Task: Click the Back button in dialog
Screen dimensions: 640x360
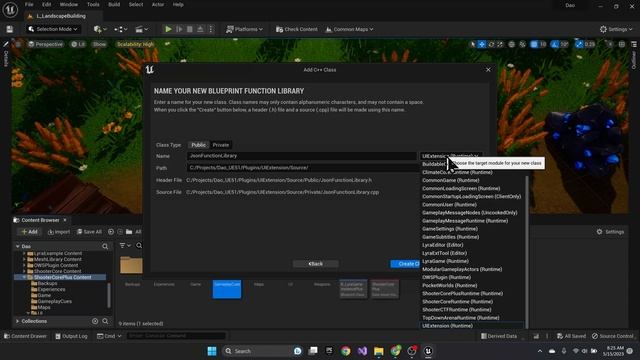Action: click(316, 264)
